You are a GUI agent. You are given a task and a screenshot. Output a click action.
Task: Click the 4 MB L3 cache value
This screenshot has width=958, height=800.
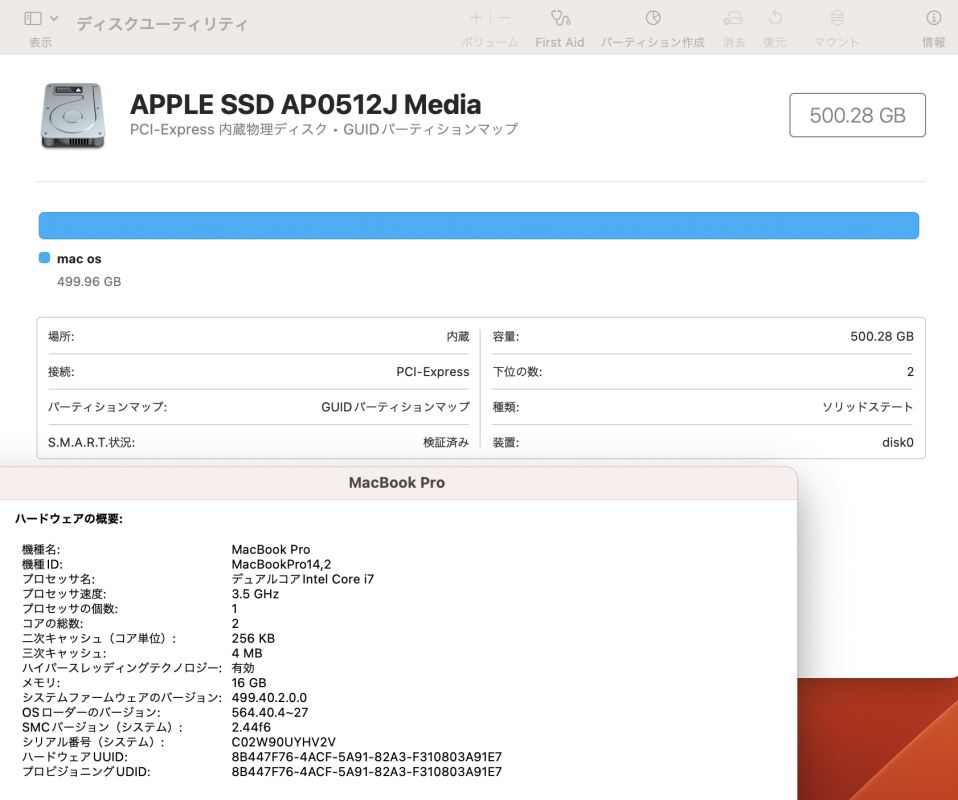click(247, 653)
